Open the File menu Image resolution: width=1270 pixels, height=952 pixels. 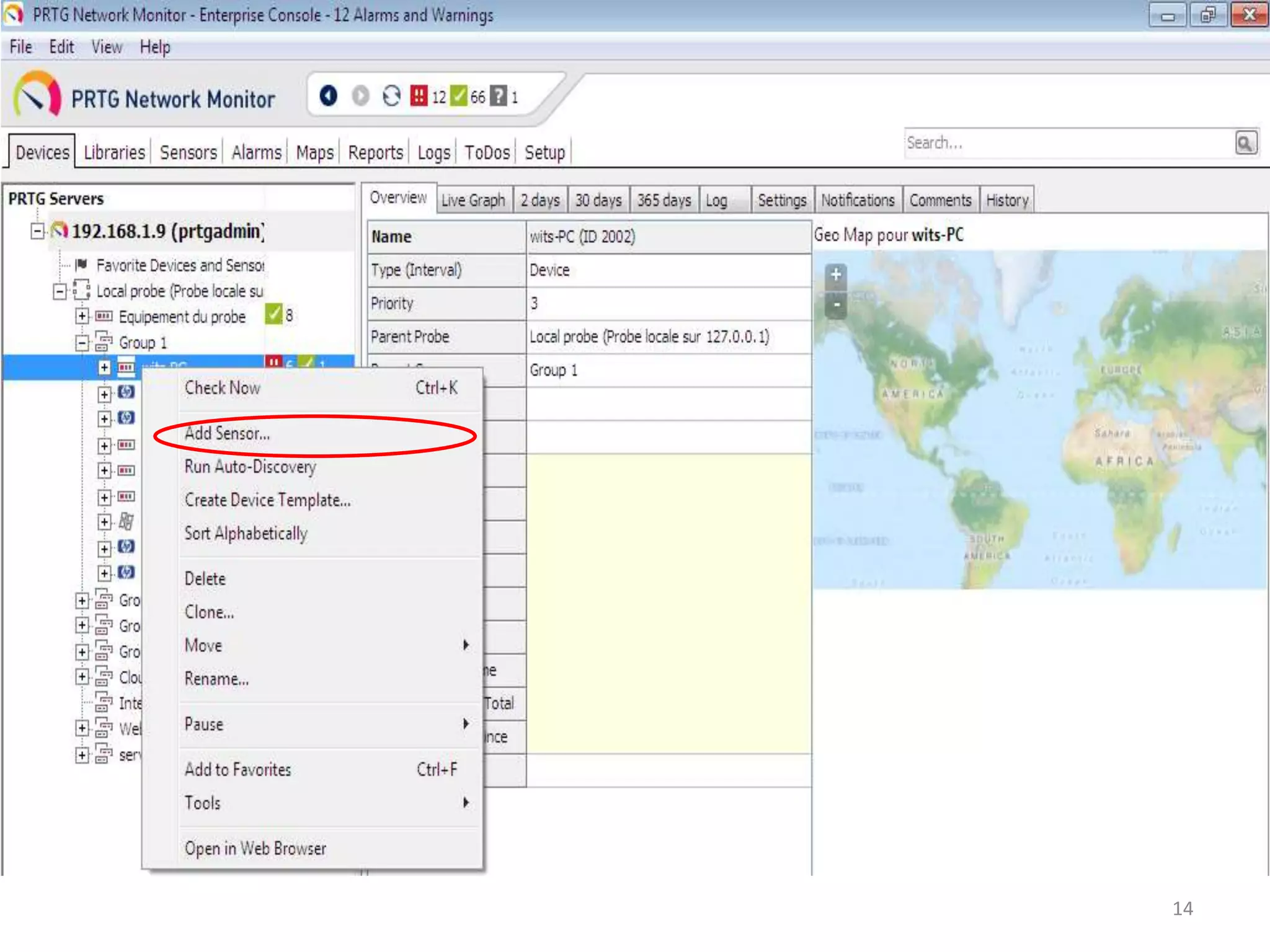tap(20, 47)
